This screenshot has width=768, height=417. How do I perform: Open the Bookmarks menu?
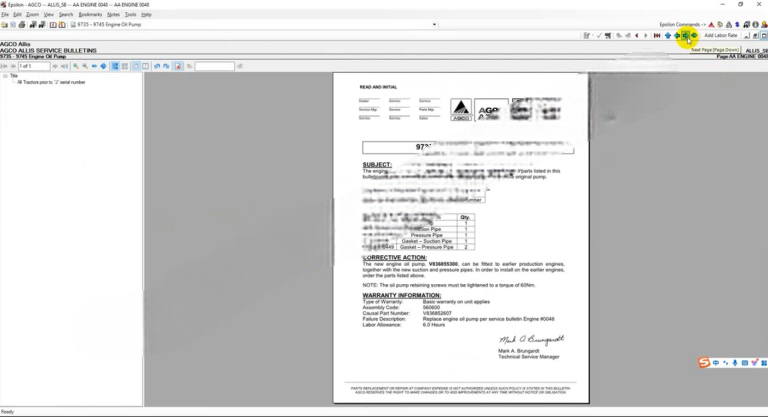pyautogui.click(x=90, y=15)
